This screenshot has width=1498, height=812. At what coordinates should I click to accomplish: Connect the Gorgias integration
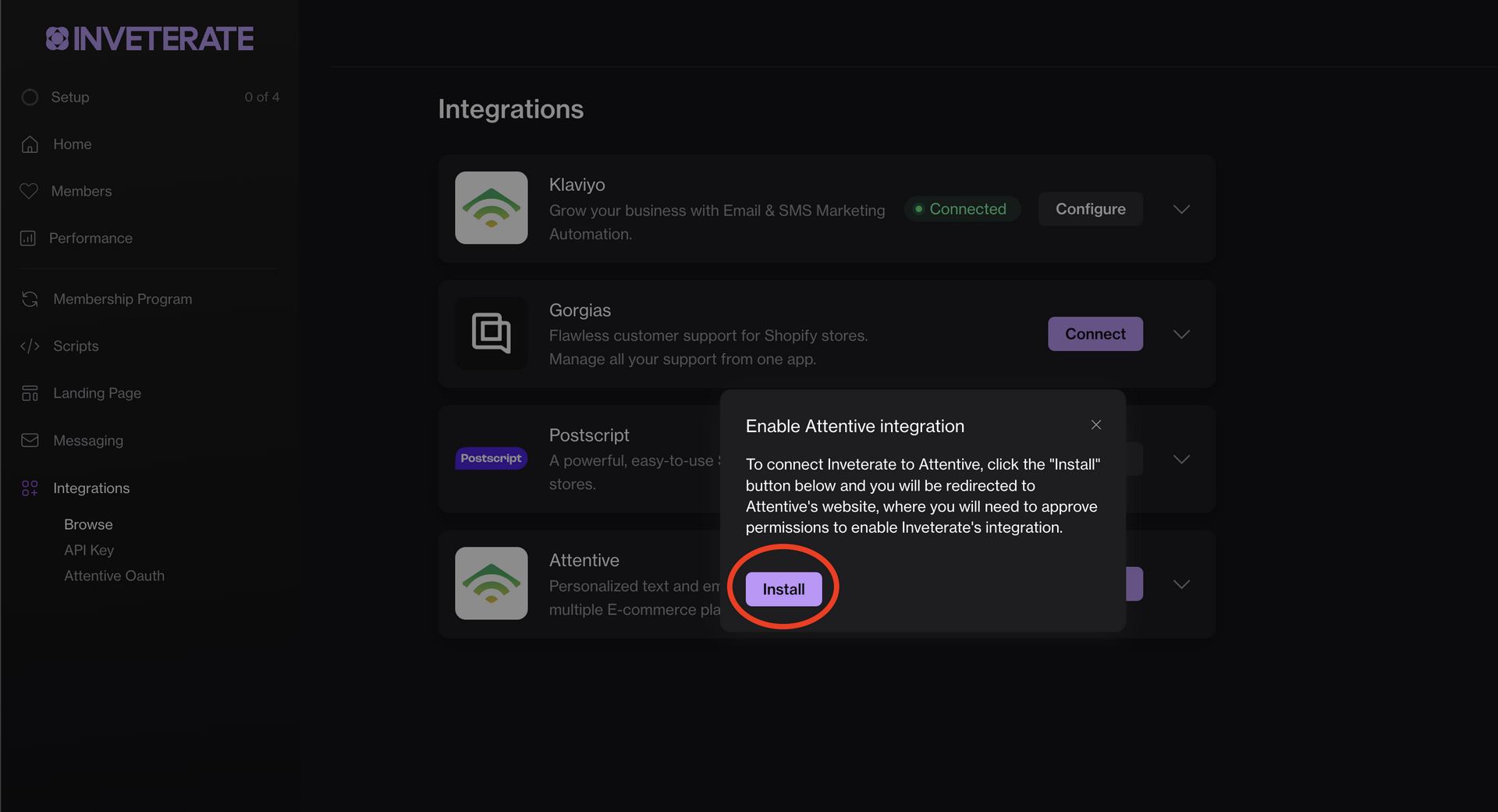(x=1095, y=334)
